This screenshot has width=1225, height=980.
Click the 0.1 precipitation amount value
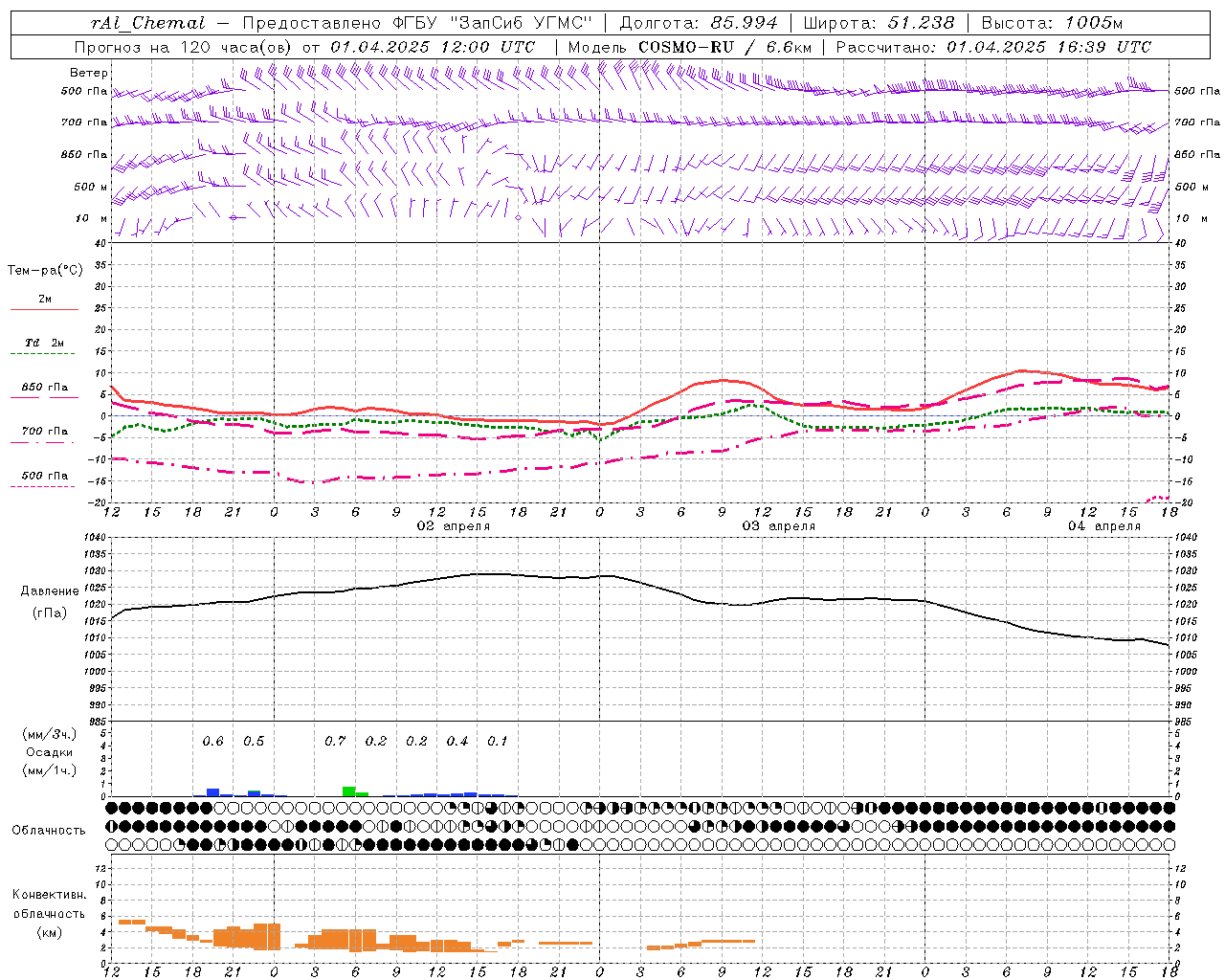pyautogui.click(x=498, y=742)
